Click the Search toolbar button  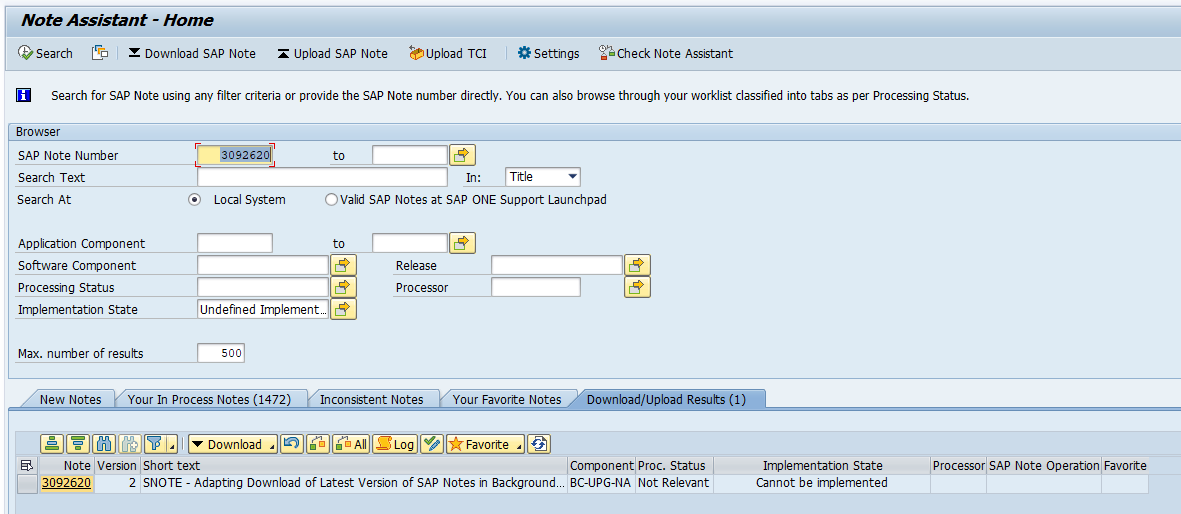[45, 53]
